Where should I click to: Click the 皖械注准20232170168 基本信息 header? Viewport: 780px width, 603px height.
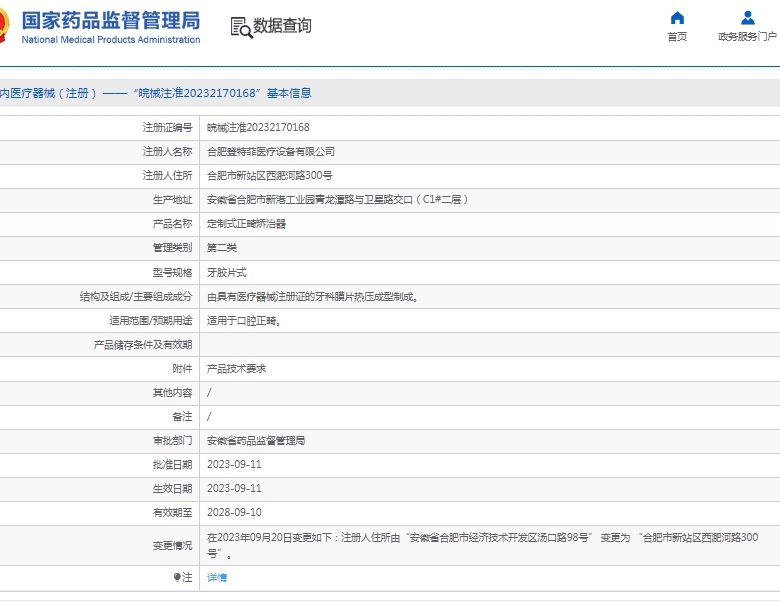(222, 93)
